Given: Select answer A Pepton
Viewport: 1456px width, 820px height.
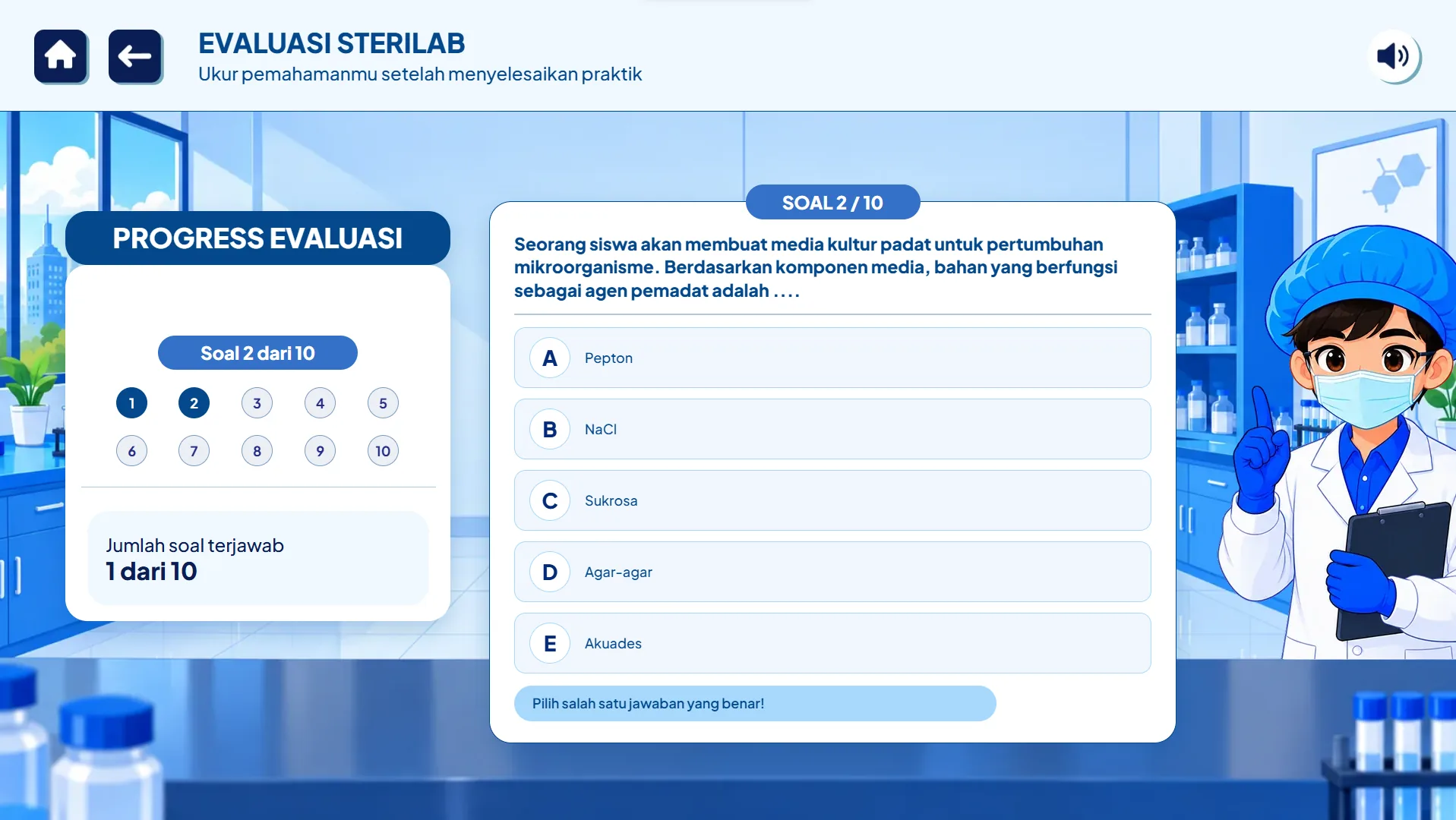Looking at the screenshot, I should click(x=832, y=358).
